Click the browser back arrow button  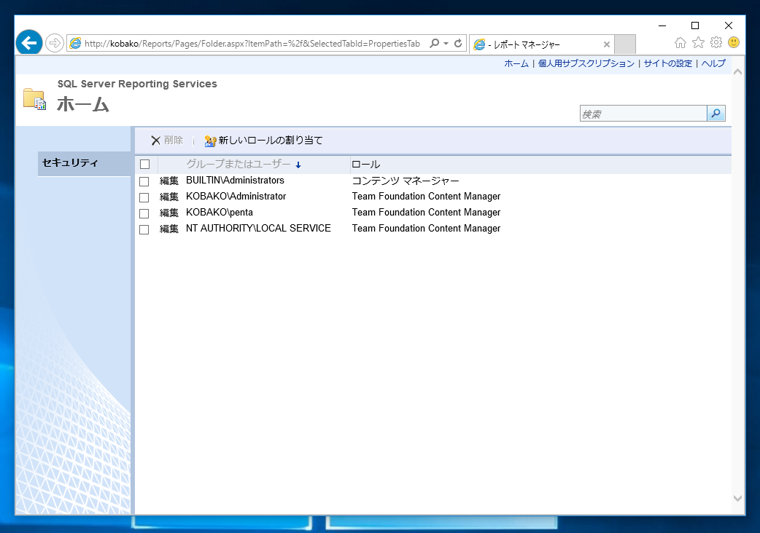point(29,43)
